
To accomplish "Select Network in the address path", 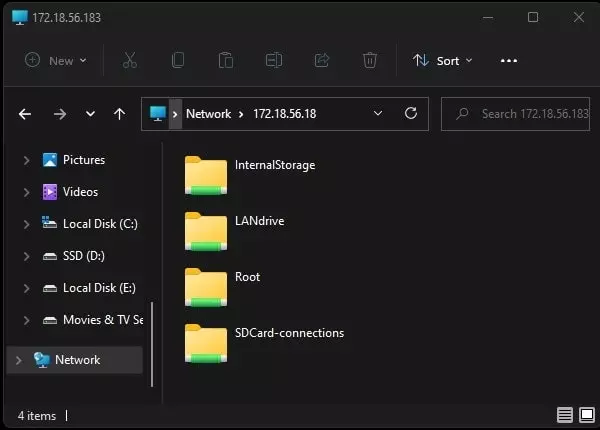I will [209, 114].
